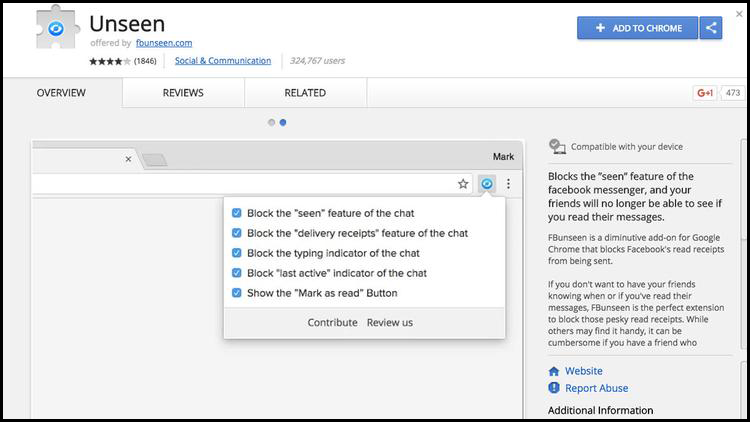Click the bookmark star icon

pos(463,184)
